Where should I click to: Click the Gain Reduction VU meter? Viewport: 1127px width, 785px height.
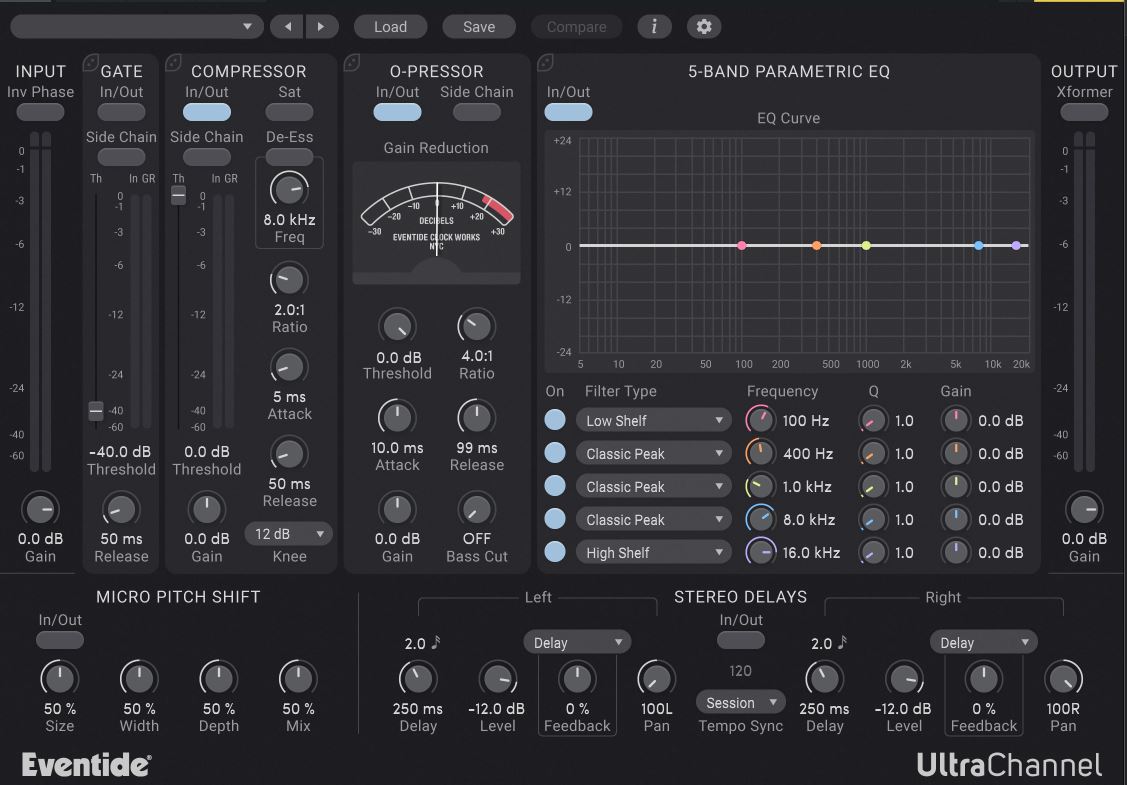pos(436,223)
